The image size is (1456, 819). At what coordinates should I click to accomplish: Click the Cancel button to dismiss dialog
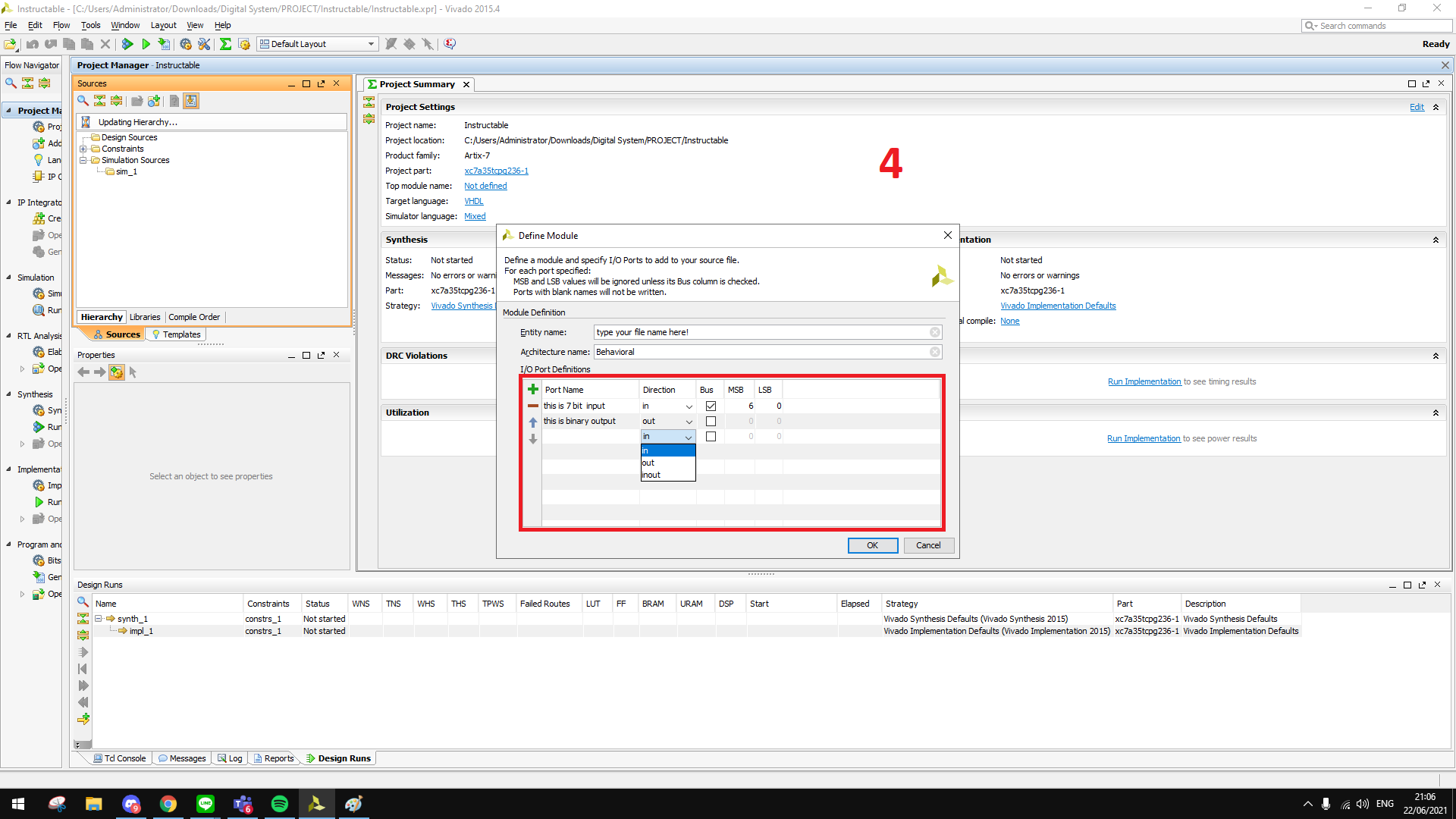928,545
